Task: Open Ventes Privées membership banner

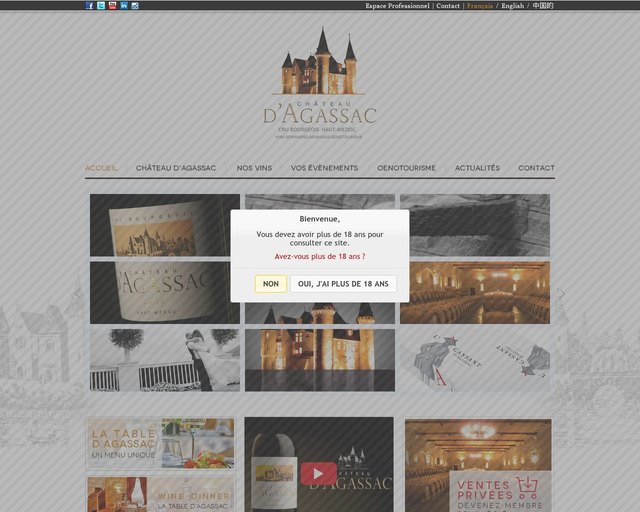Action: pyautogui.click(x=478, y=465)
